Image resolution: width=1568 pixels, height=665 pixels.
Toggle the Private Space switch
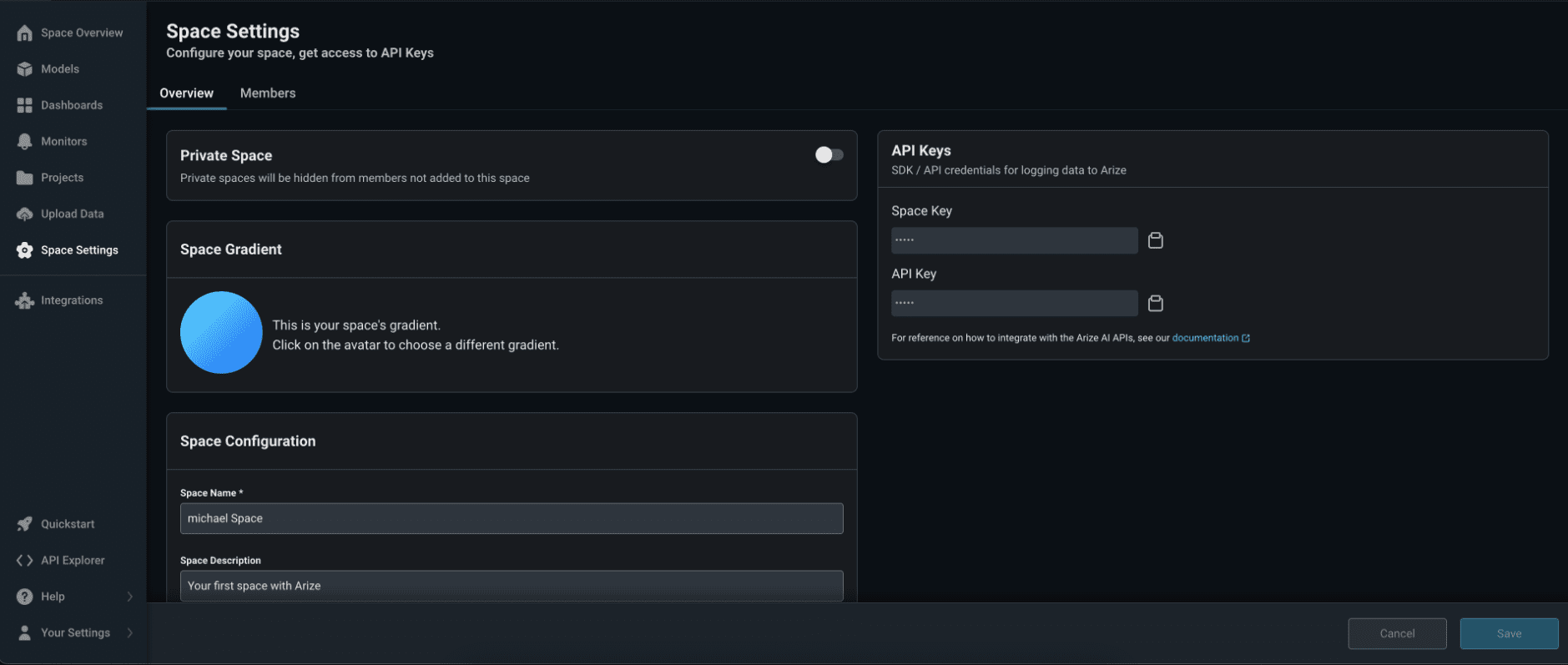click(x=829, y=154)
